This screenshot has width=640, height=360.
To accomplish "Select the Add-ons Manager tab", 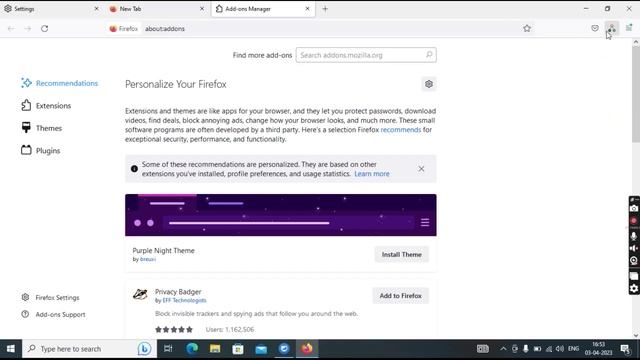I will pos(263,9).
